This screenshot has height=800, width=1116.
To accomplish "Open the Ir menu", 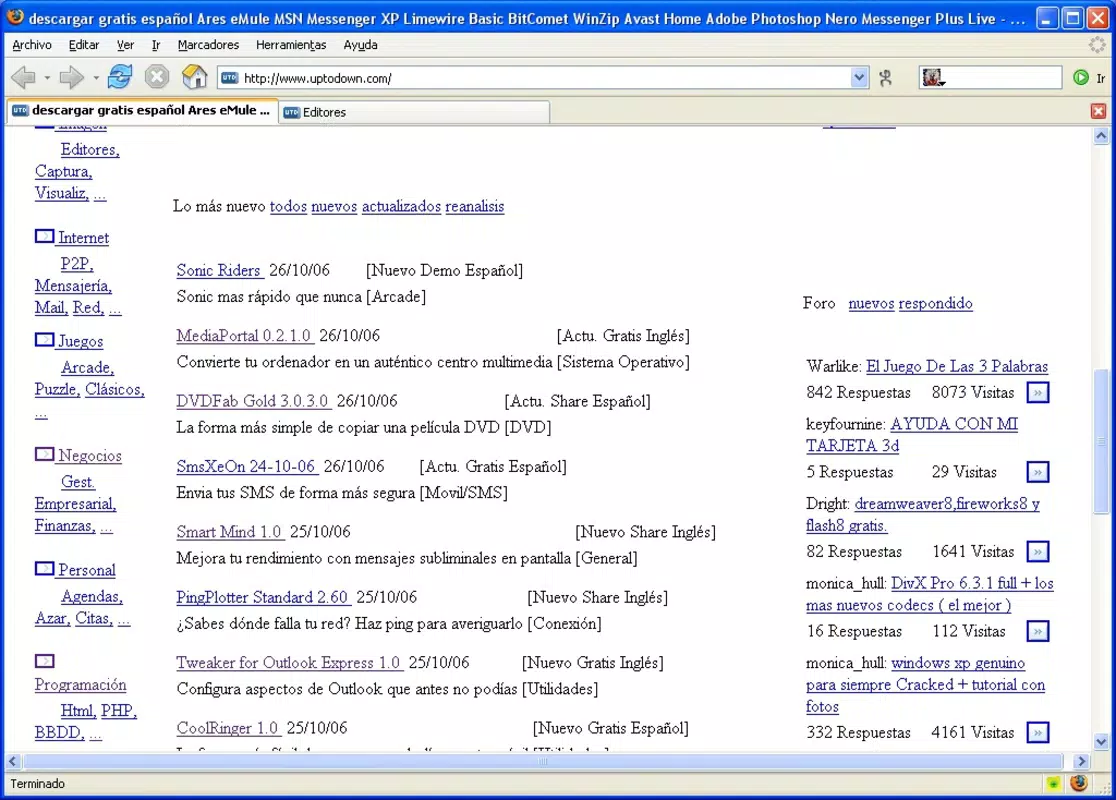I will pos(156,45).
